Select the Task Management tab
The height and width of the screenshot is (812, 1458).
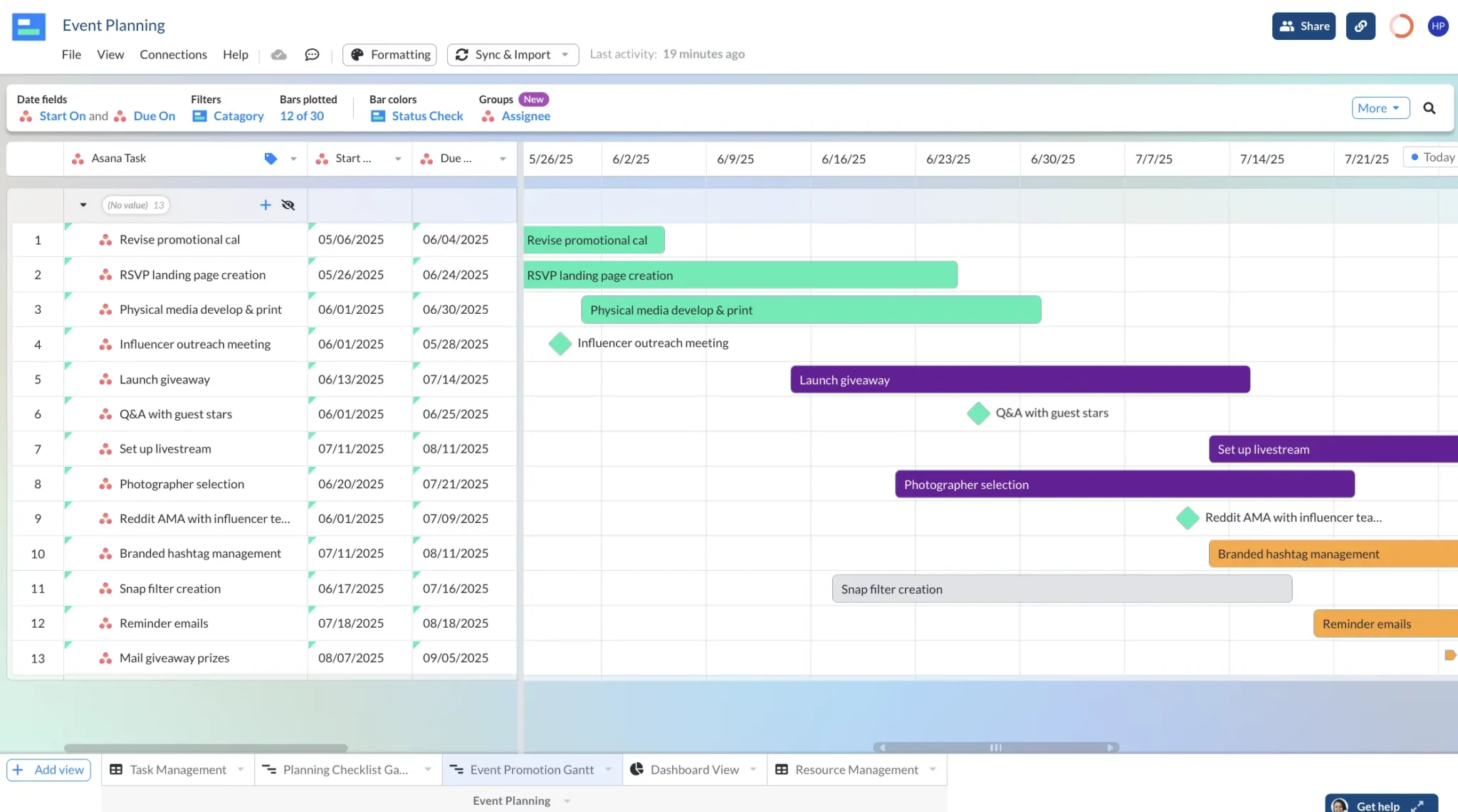tap(177, 769)
